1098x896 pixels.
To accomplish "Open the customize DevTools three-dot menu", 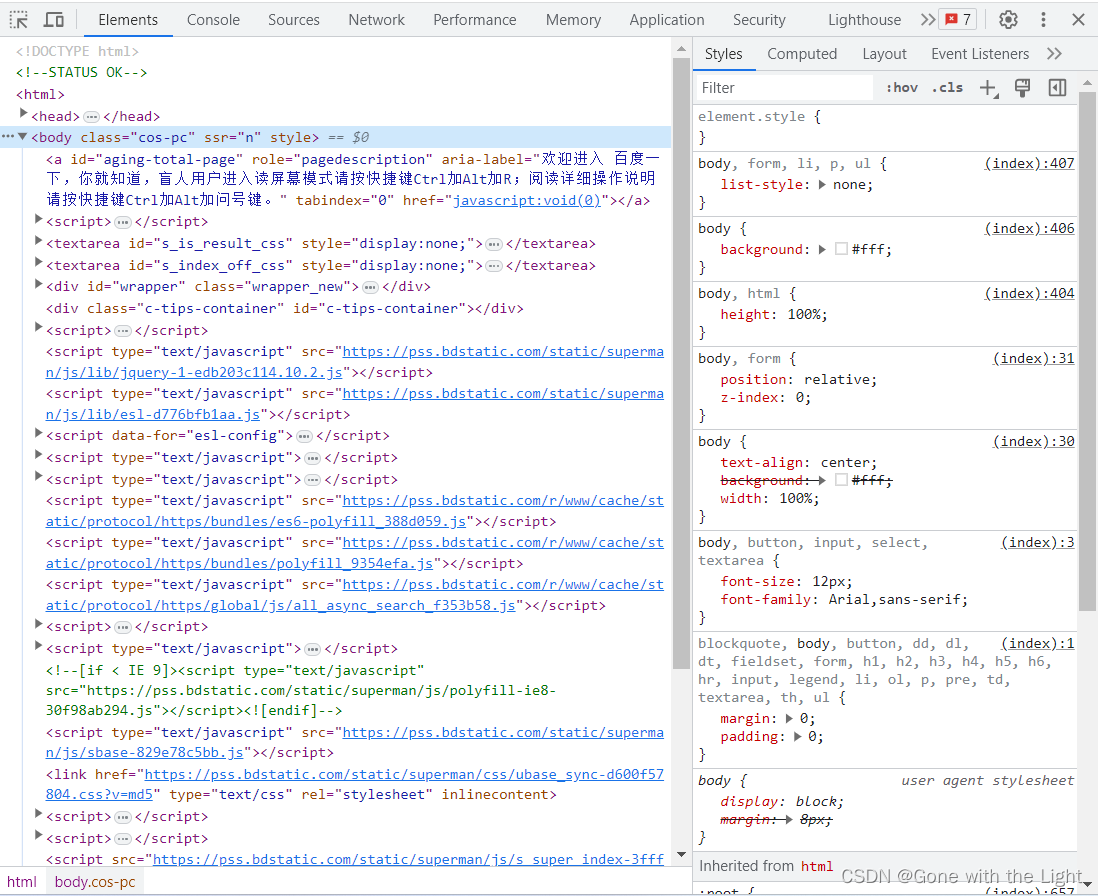I will click(1043, 20).
